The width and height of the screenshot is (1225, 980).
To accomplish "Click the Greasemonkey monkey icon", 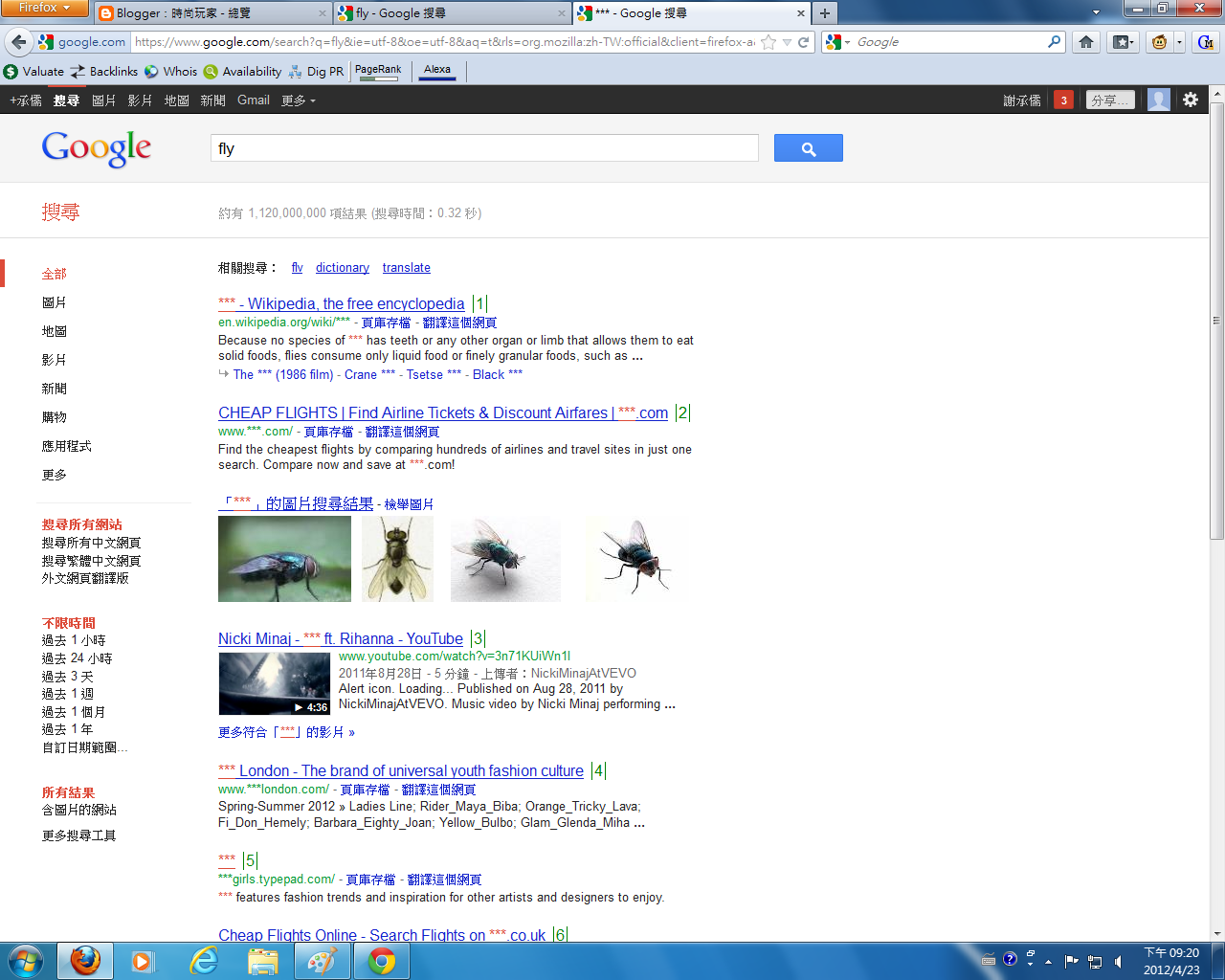I will coord(1159,42).
